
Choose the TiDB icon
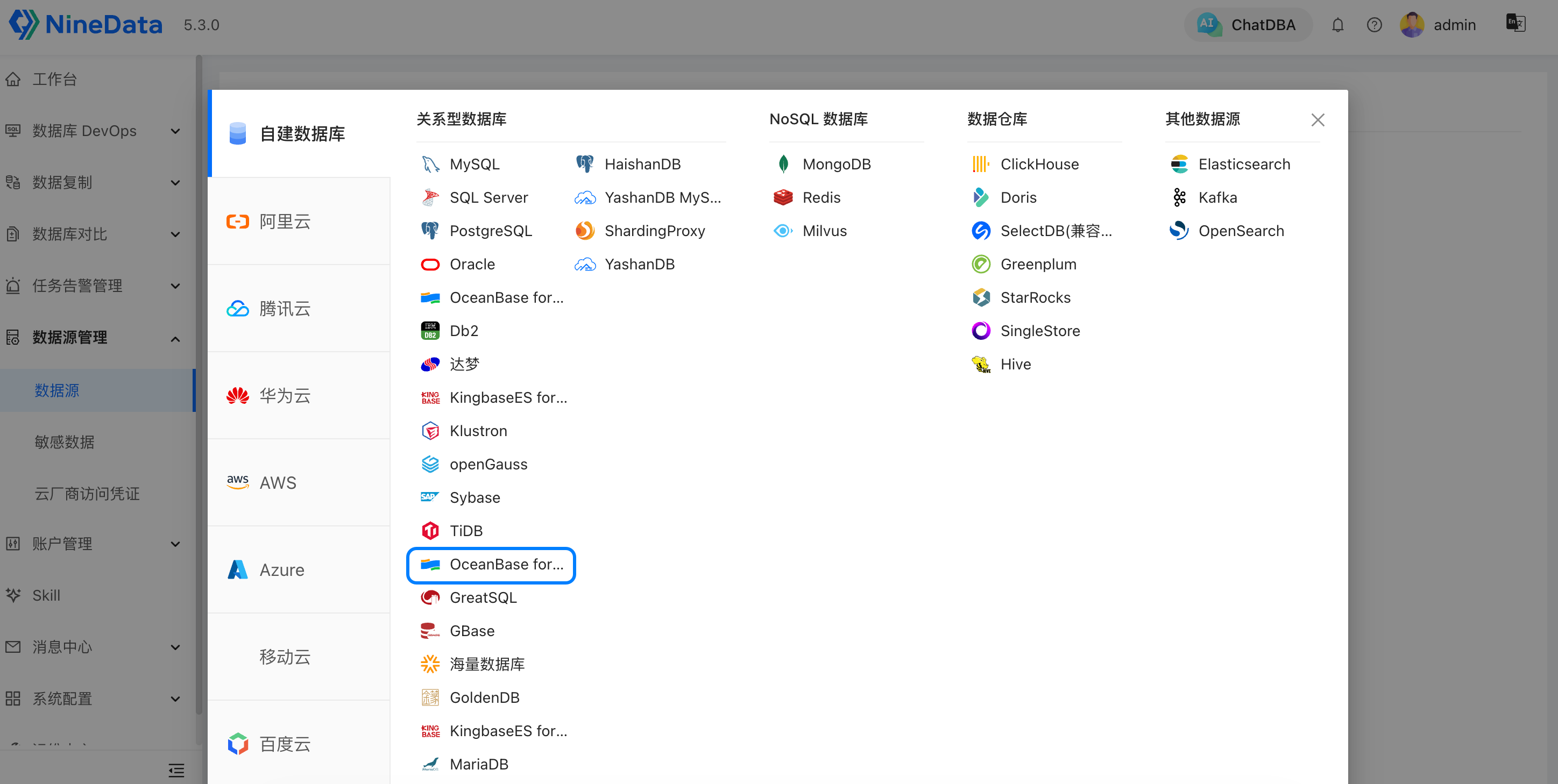pyautogui.click(x=430, y=531)
